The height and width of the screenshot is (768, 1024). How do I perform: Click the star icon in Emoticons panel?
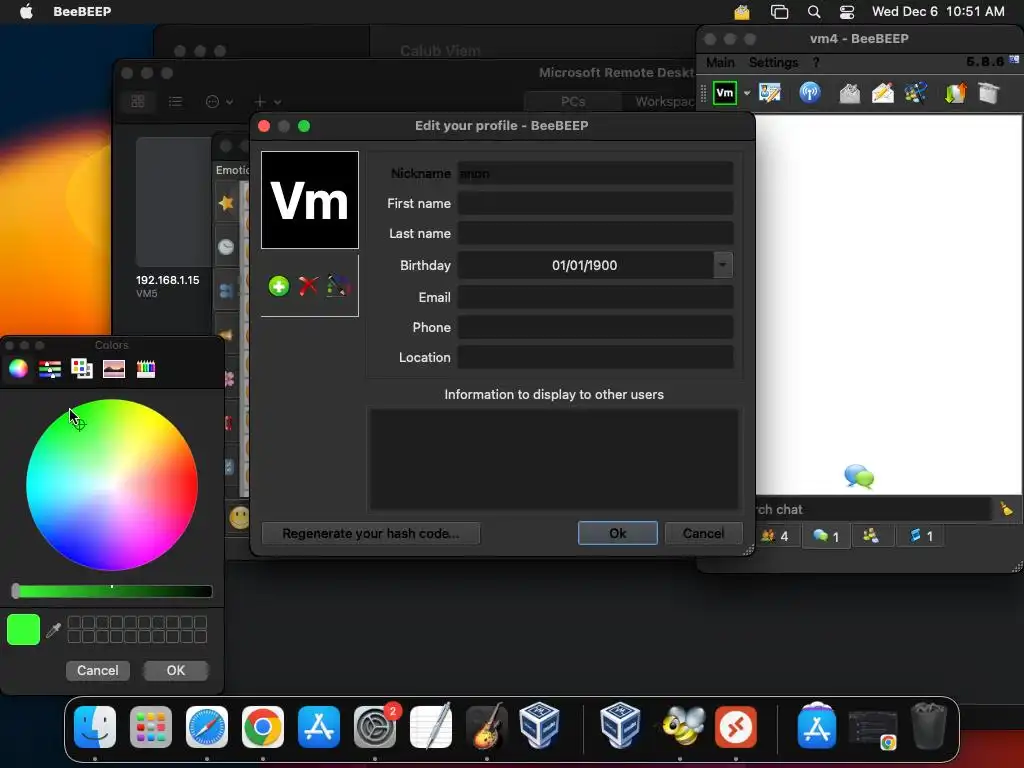pyautogui.click(x=226, y=203)
